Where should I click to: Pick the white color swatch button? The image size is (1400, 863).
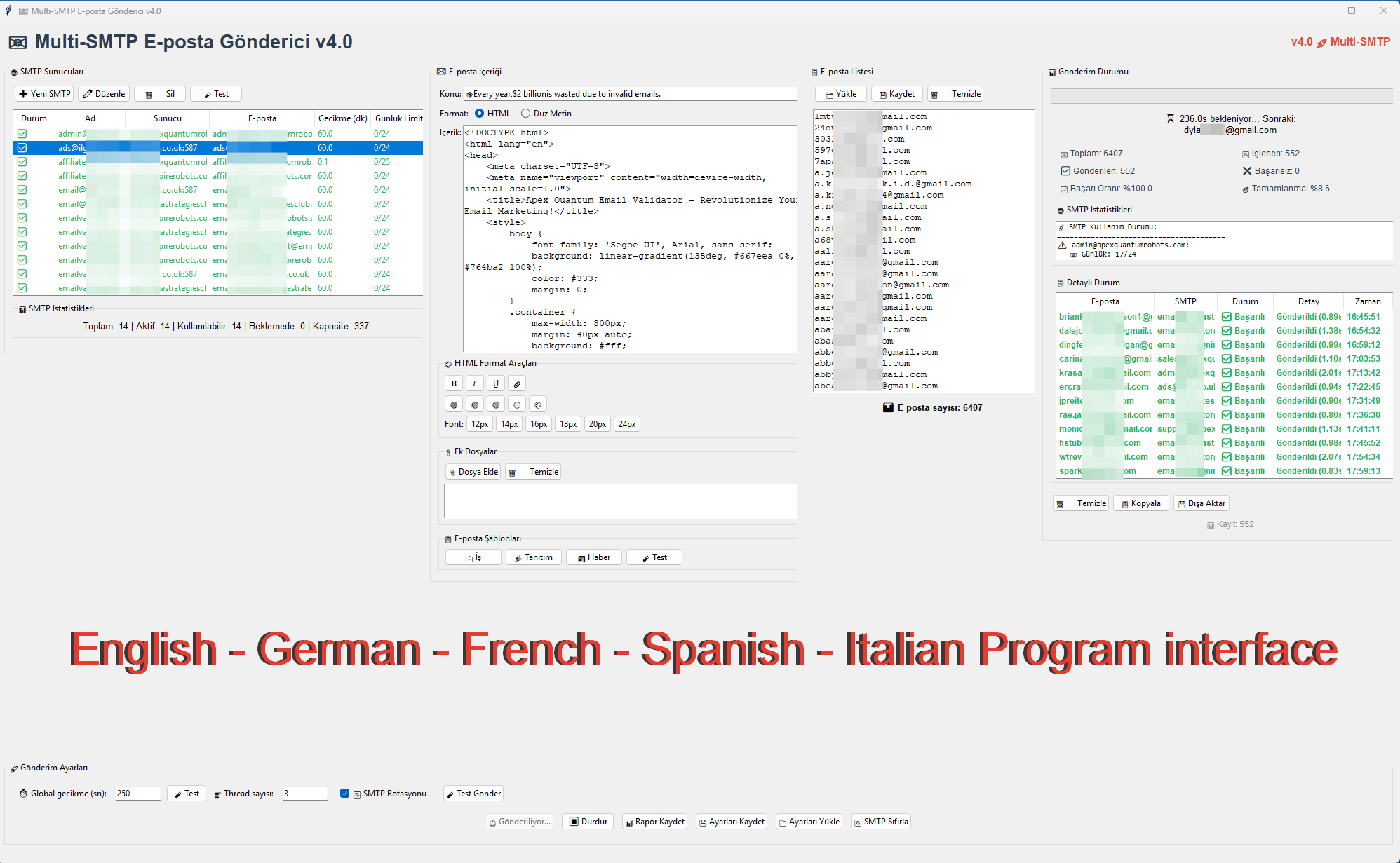click(x=517, y=405)
